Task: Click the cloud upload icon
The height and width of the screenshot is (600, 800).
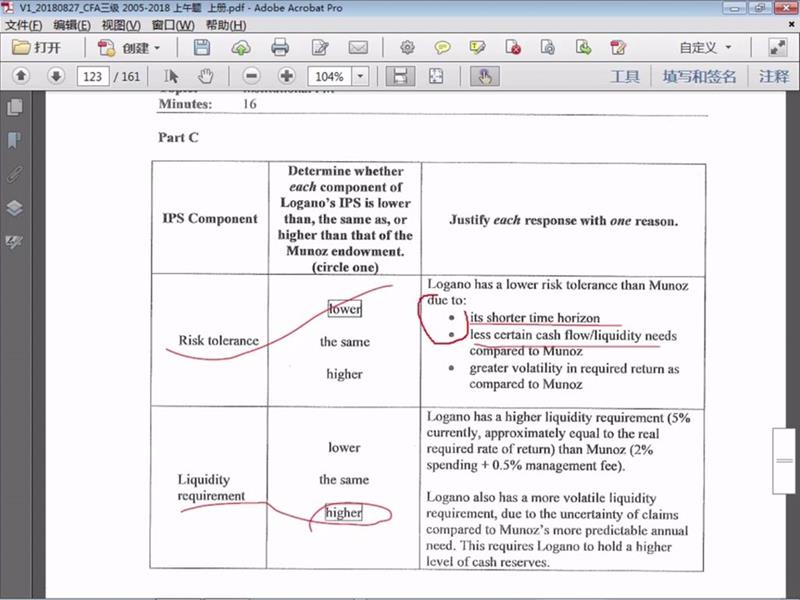Action: pos(241,48)
